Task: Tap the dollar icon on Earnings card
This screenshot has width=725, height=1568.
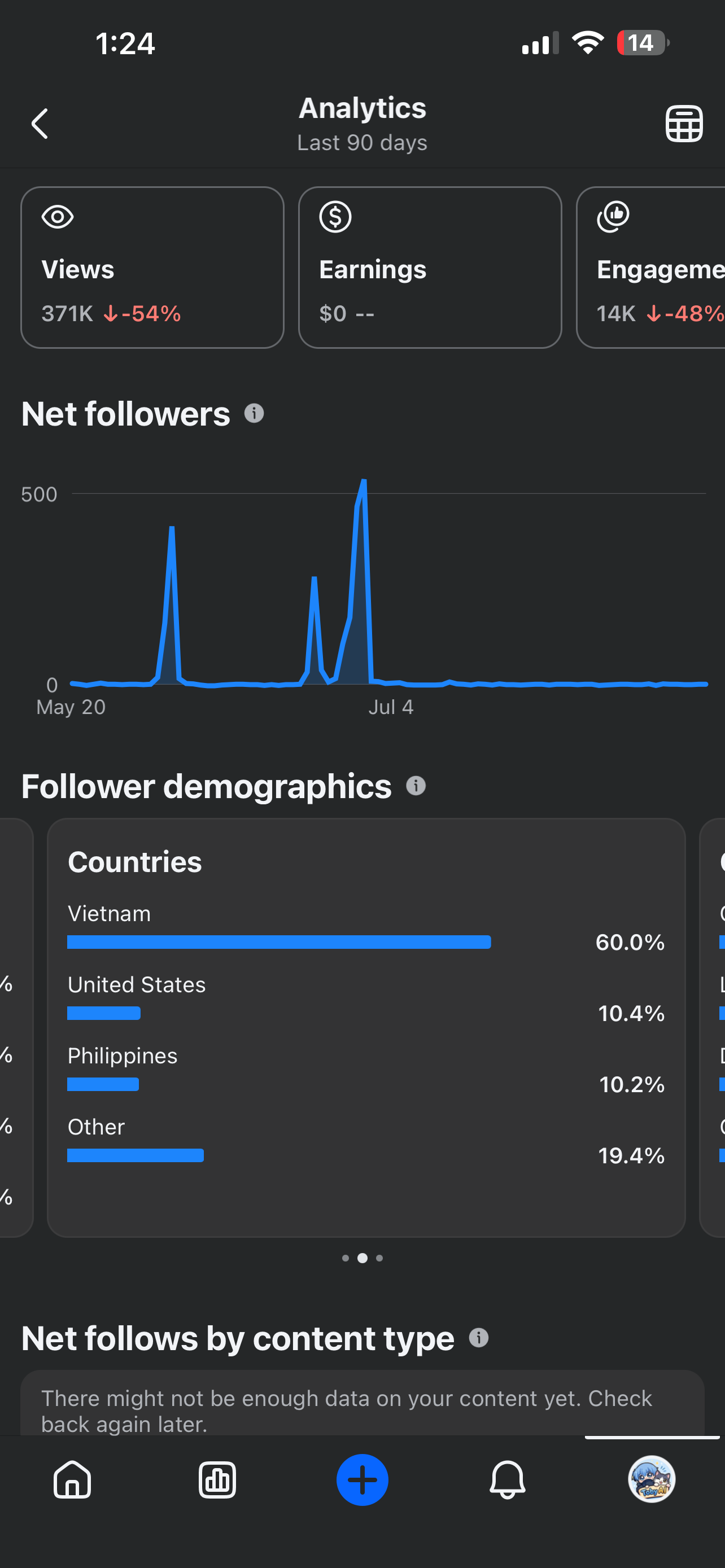Action: click(335, 217)
